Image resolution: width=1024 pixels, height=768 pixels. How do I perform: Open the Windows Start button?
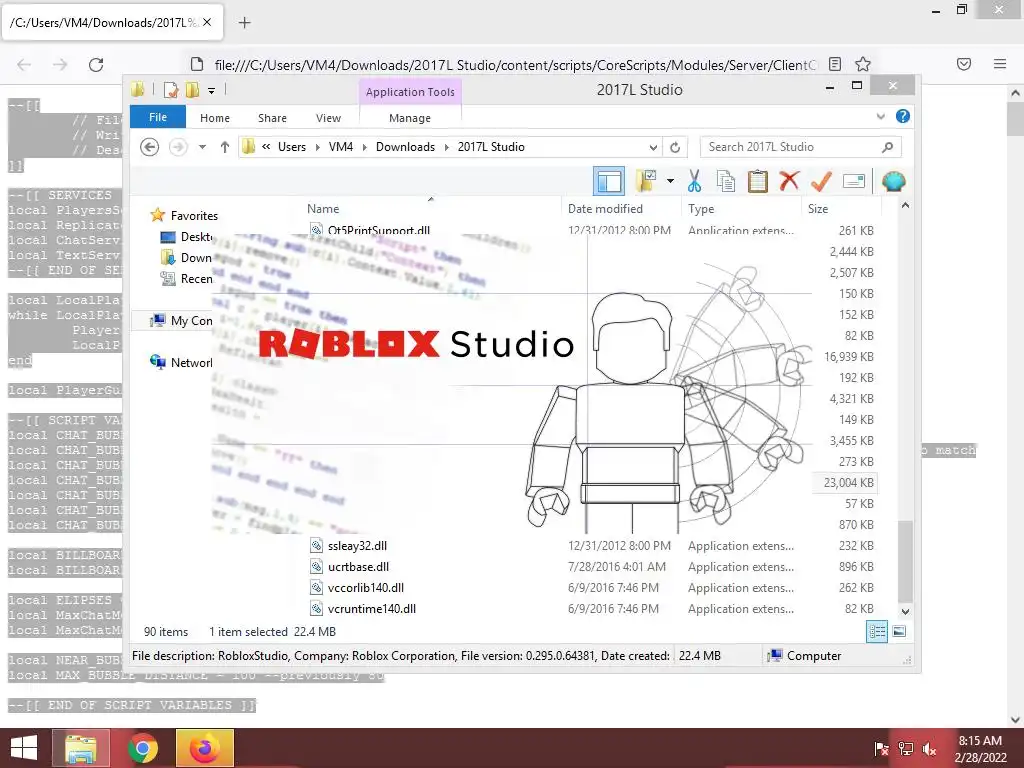coord(24,748)
